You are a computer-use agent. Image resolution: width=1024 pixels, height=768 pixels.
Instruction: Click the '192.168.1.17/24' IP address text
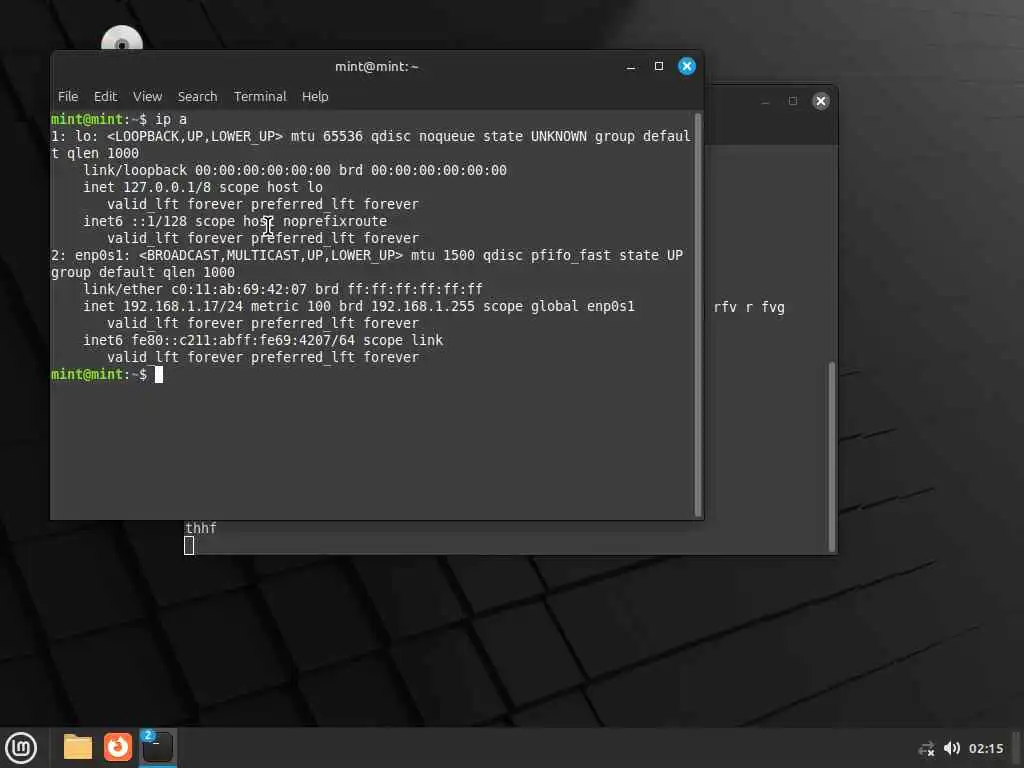pos(183,306)
